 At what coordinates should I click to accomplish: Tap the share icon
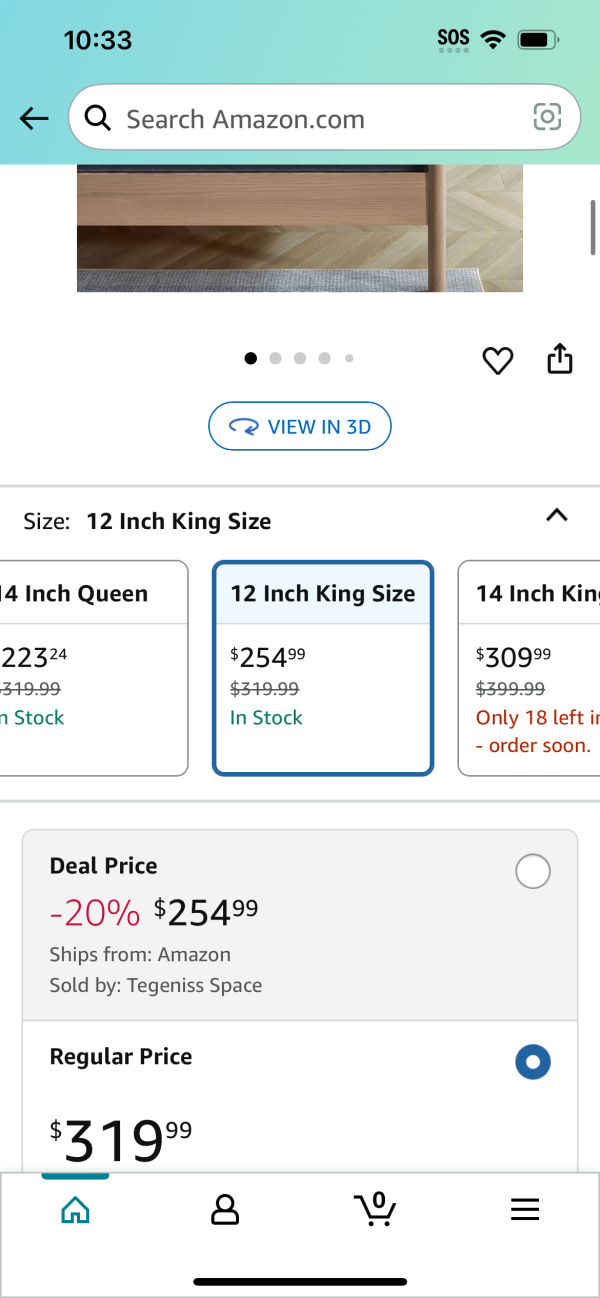tap(560, 358)
